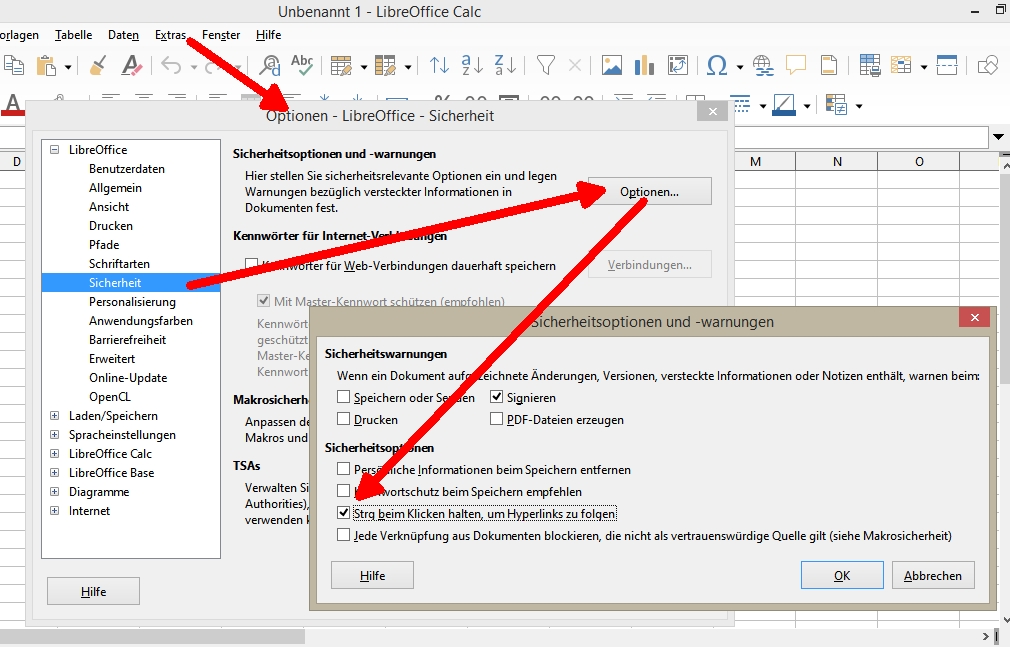The height and width of the screenshot is (647, 1010).
Task: Insert a chart via bar chart icon
Action: click(x=644, y=65)
